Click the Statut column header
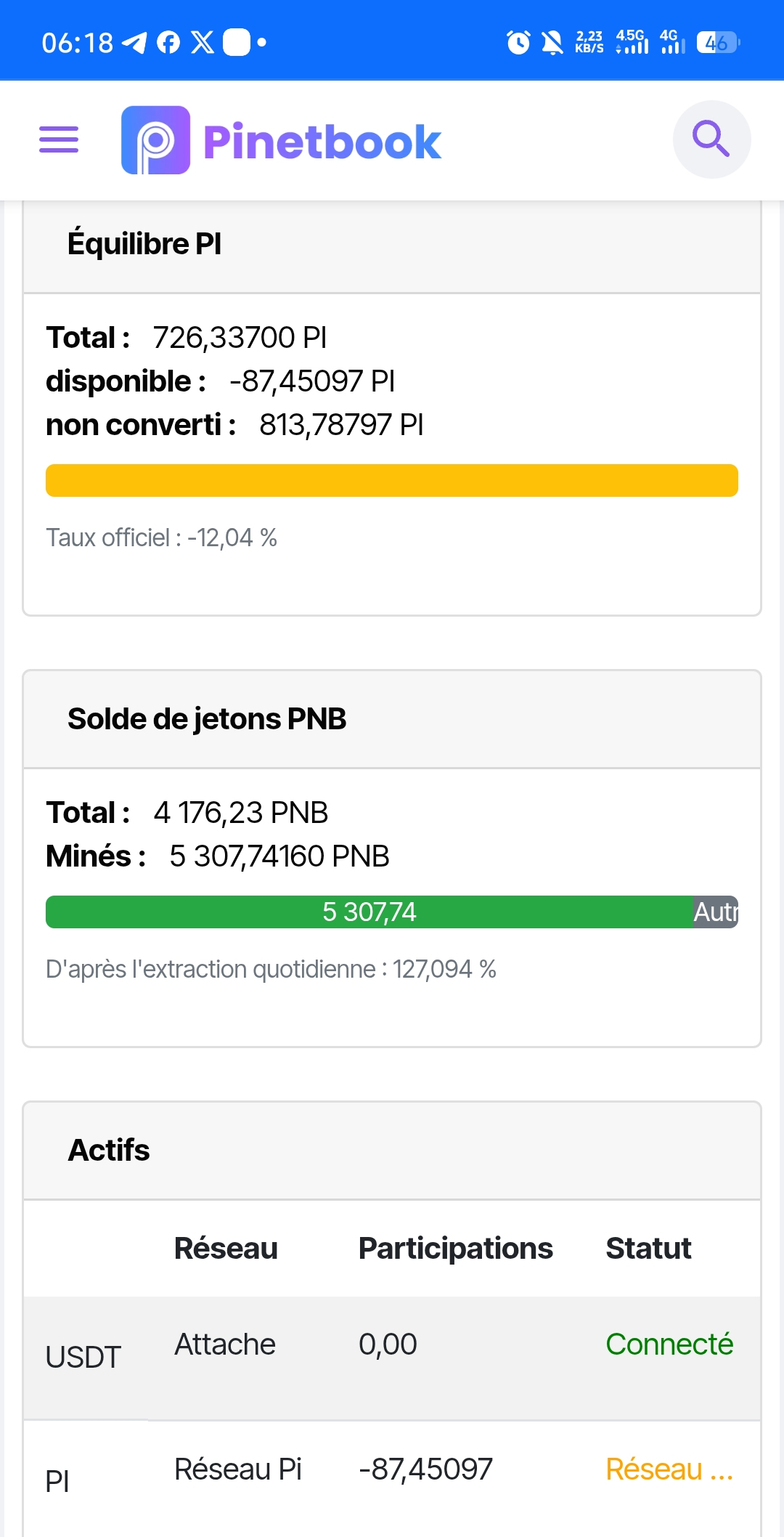 click(x=648, y=1248)
